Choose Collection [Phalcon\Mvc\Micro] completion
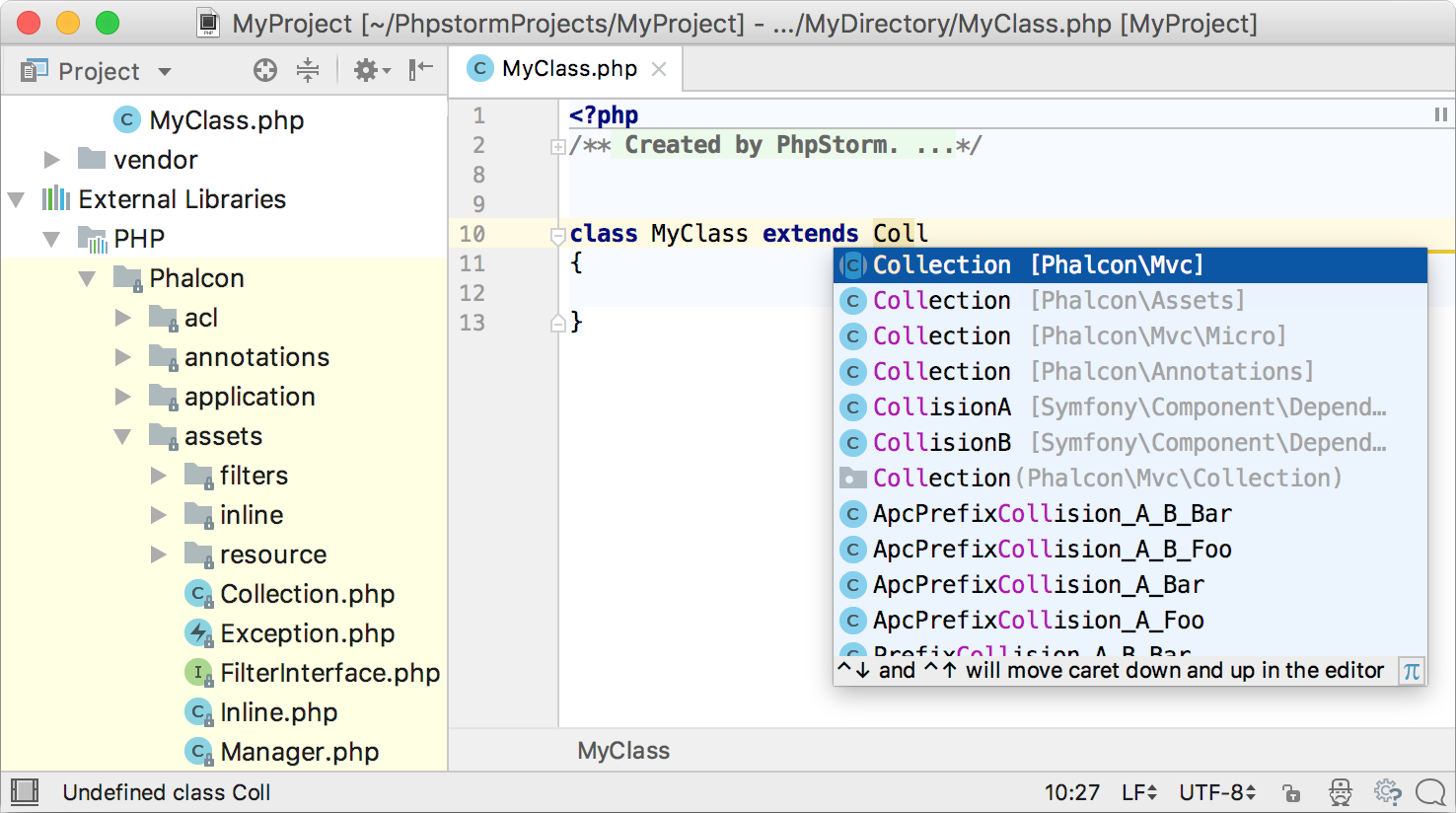Image resolution: width=1456 pixels, height=813 pixels. 1130,336
